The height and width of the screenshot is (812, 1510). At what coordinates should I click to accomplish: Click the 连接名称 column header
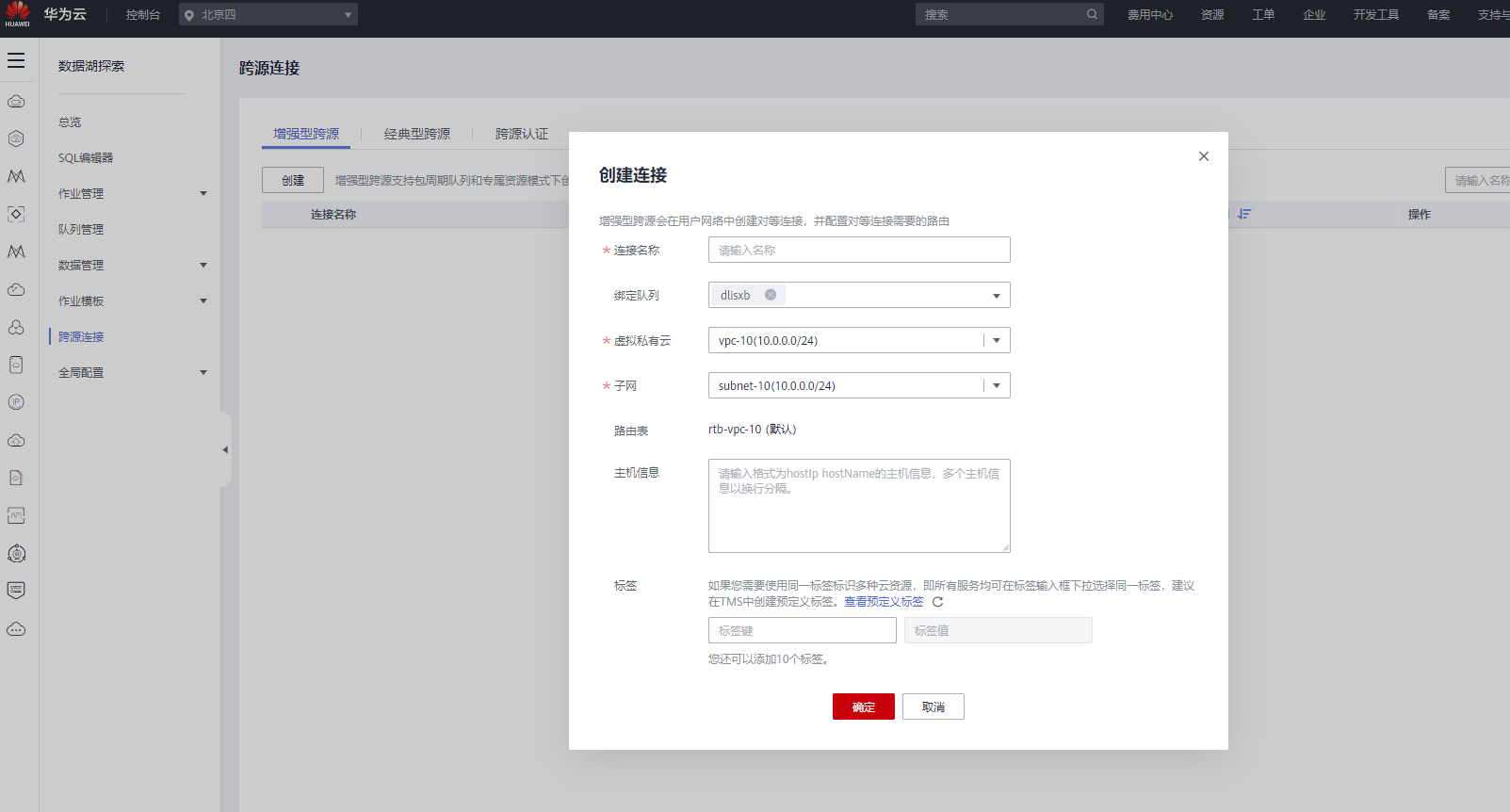[x=333, y=214]
